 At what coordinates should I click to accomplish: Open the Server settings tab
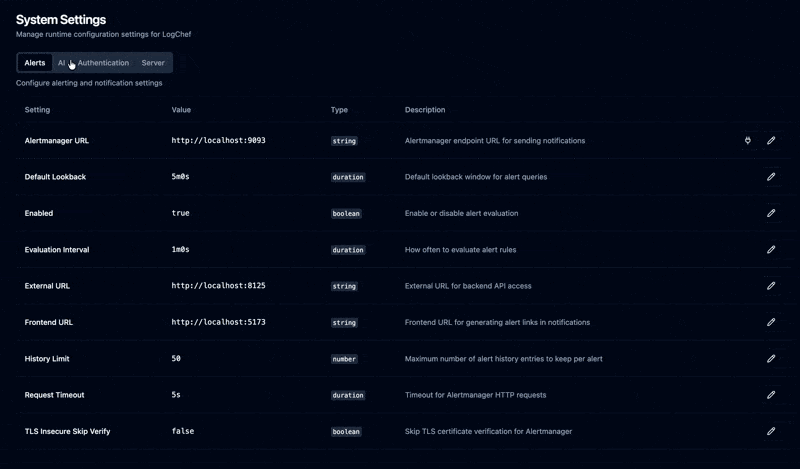153,63
